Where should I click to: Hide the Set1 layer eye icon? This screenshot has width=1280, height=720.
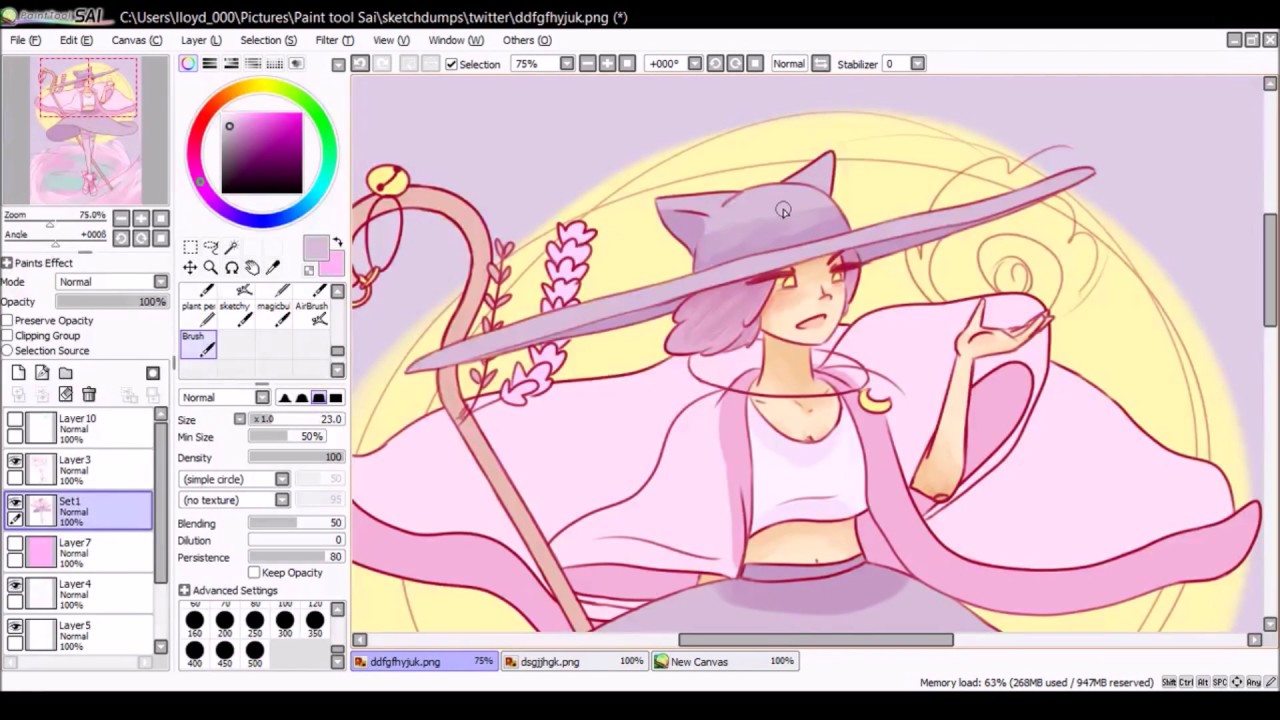[x=15, y=502]
